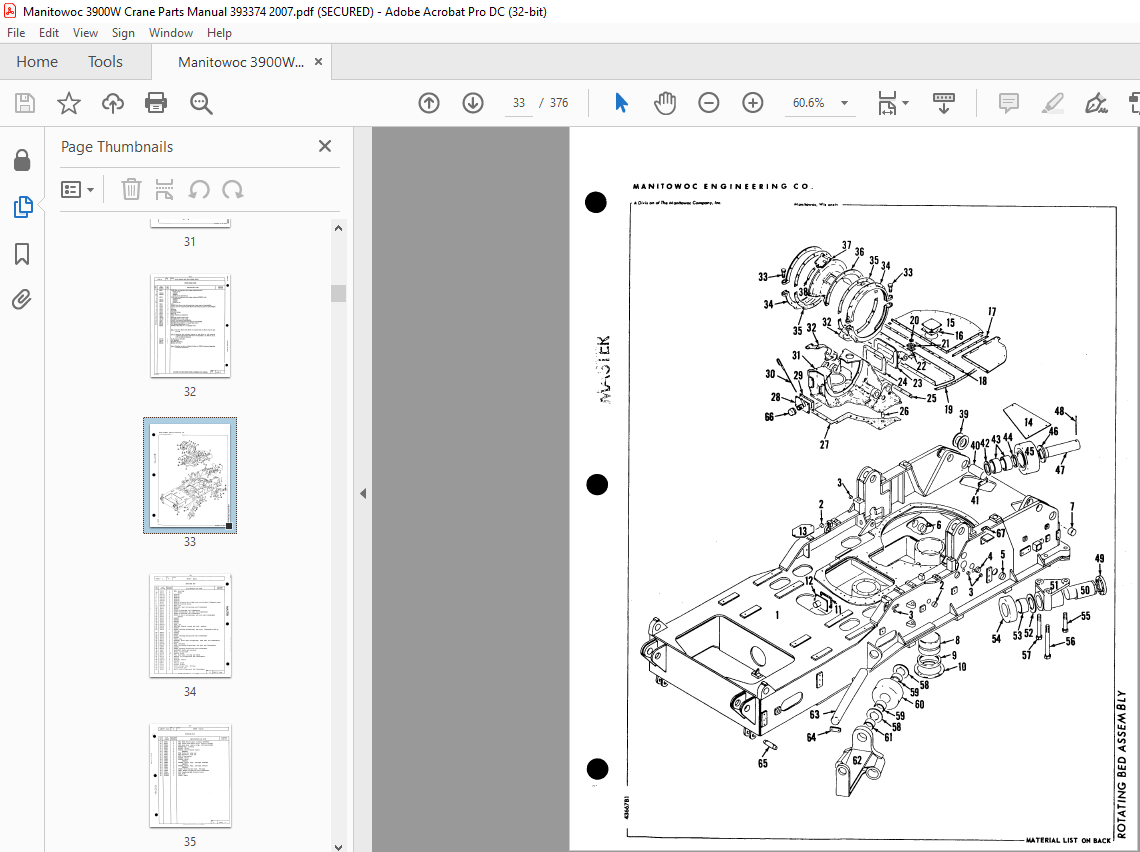Open the Help menu
The width and height of the screenshot is (1140, 852).
point(219,33)
